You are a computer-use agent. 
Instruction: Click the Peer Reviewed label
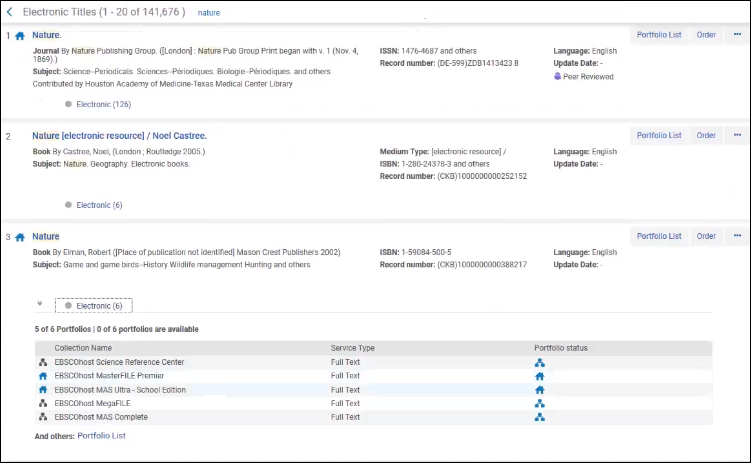588,77
